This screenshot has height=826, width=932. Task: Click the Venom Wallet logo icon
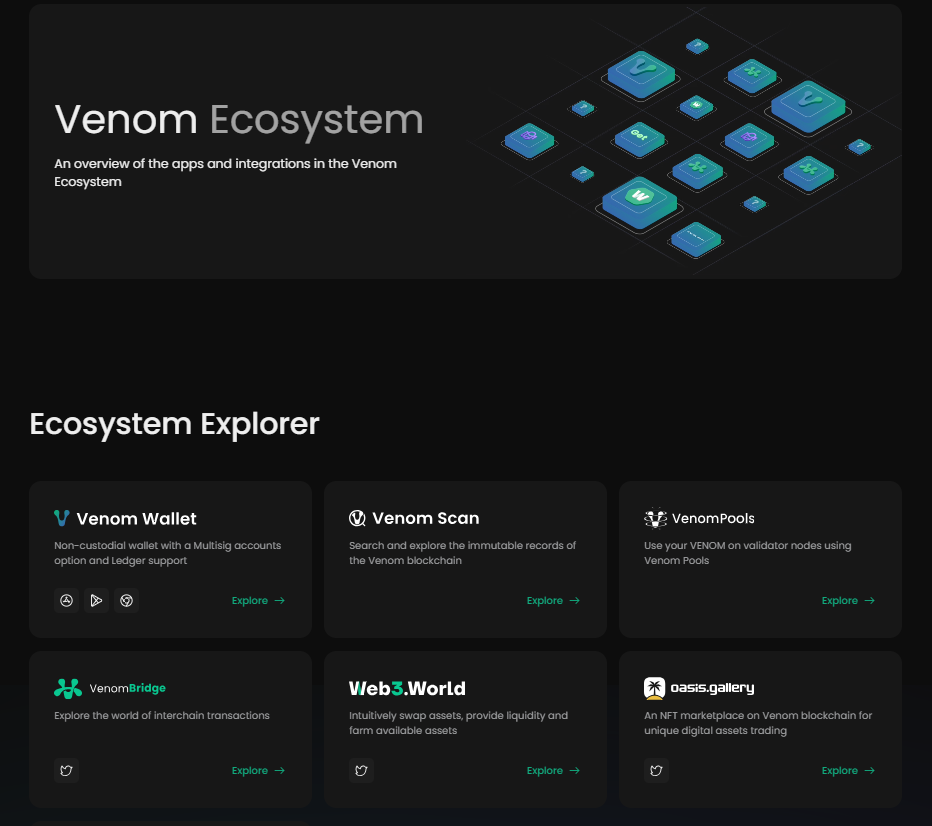click(62, 518)
